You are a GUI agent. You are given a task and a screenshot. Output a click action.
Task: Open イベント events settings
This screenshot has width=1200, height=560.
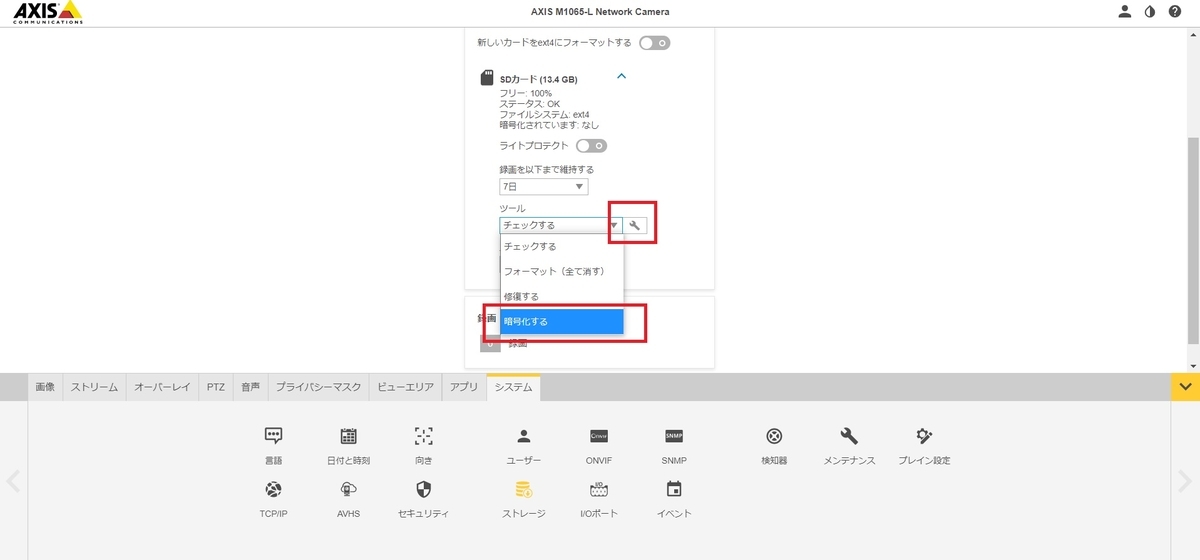tap(674, 500)
